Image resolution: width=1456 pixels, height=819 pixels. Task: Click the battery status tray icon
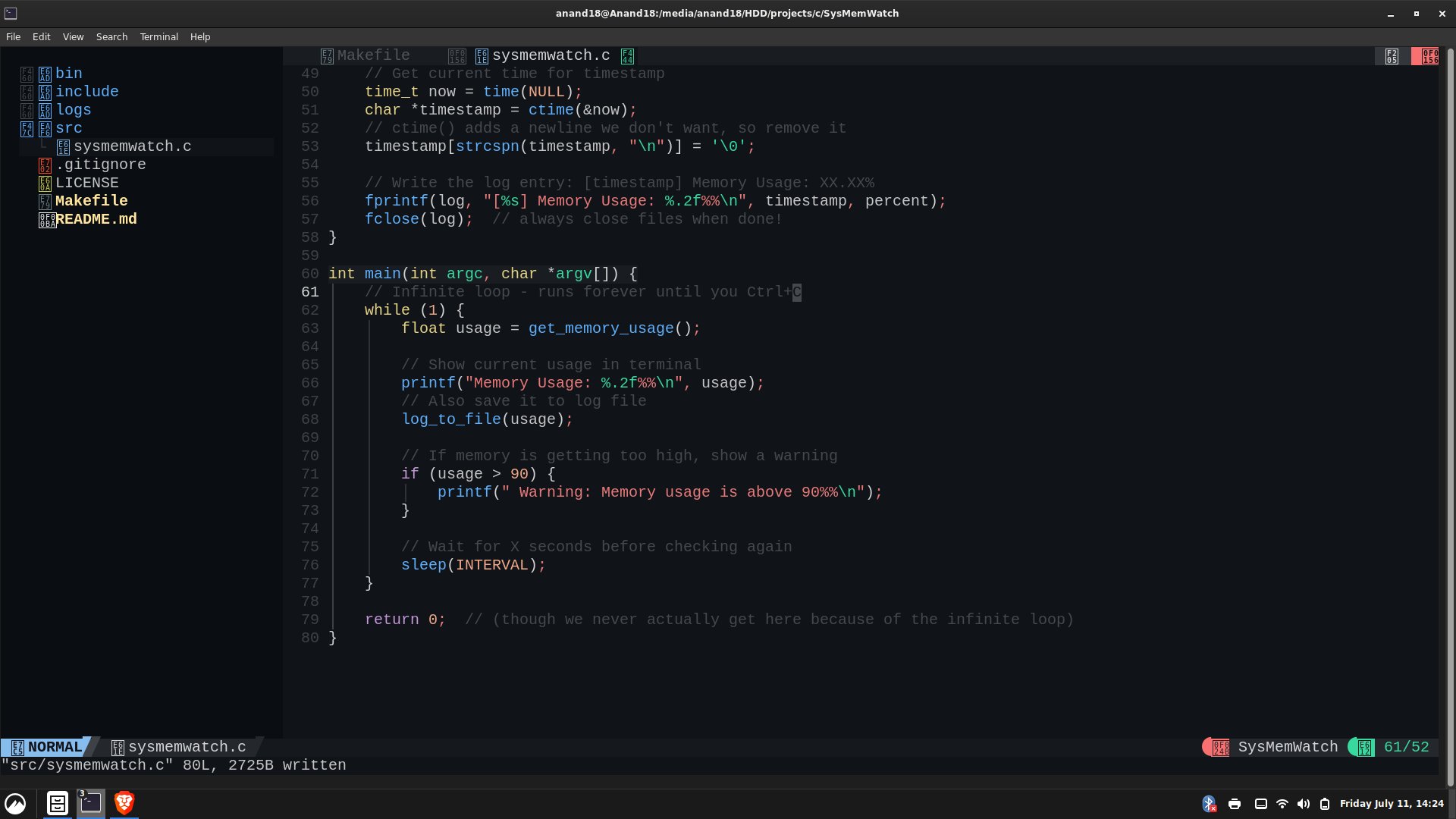click(x=1325, y=804)
